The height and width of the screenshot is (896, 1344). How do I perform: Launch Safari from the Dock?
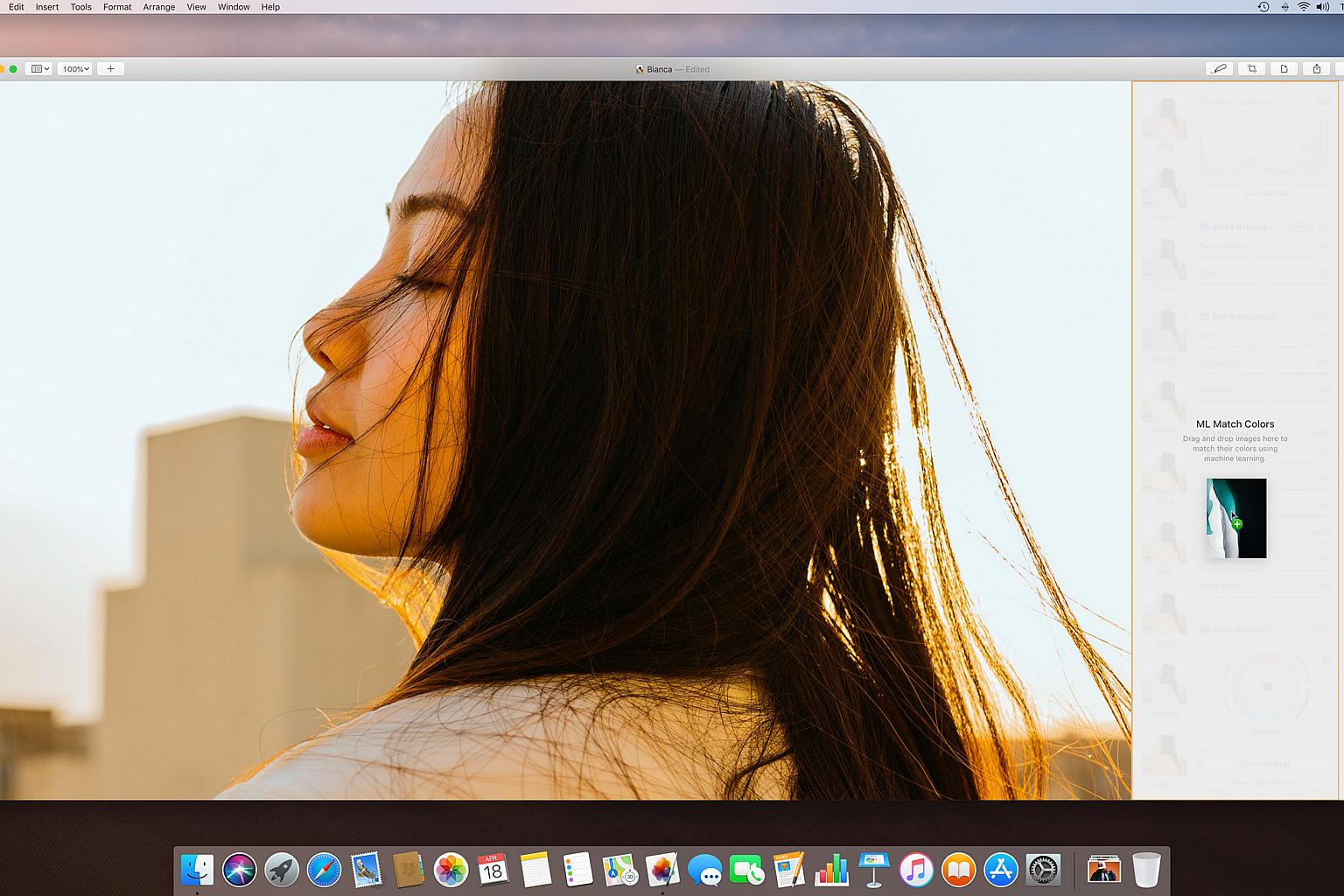pos(324,871)
